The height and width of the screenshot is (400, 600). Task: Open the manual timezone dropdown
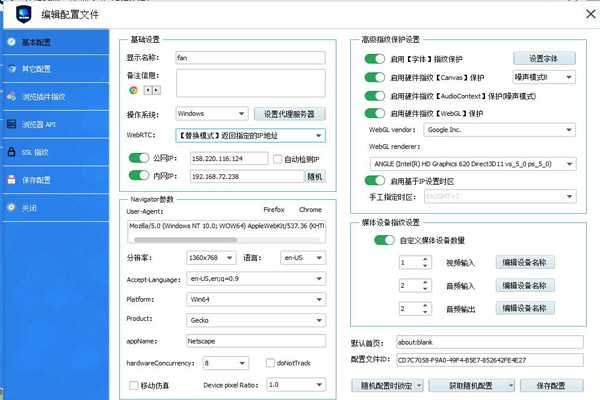[x=500, y=196]
